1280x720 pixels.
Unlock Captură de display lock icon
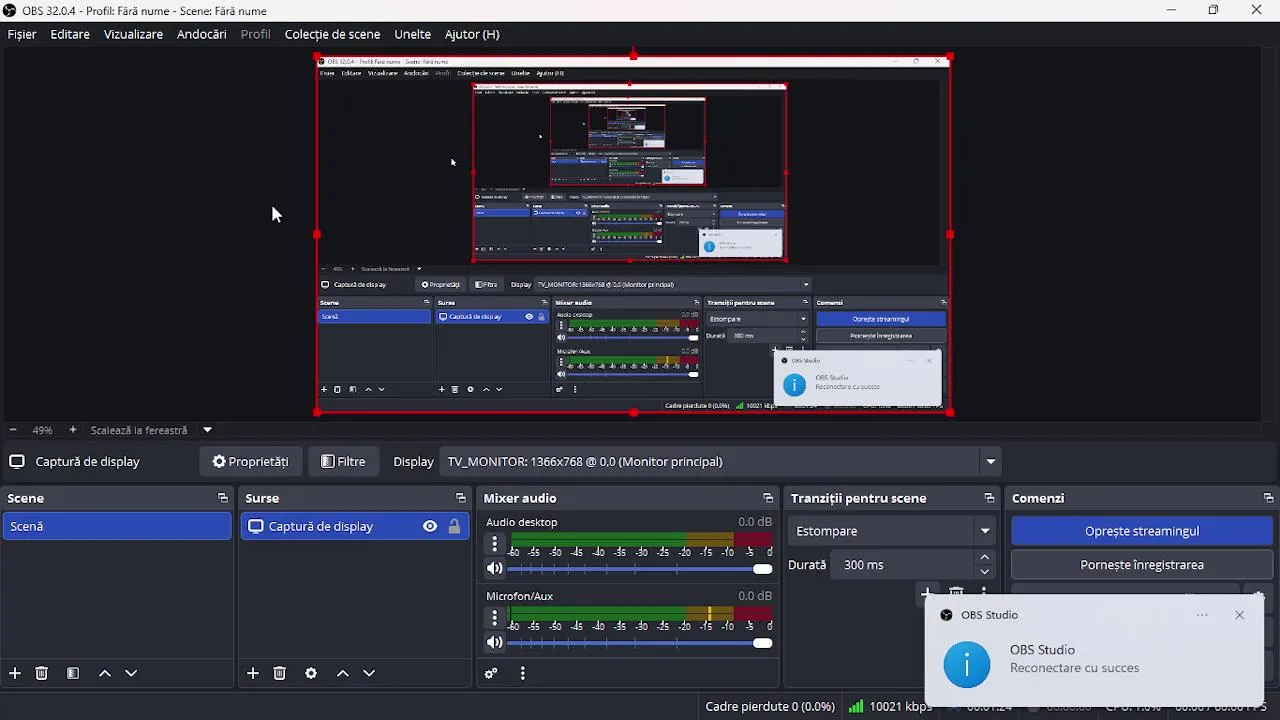point(454,526)
